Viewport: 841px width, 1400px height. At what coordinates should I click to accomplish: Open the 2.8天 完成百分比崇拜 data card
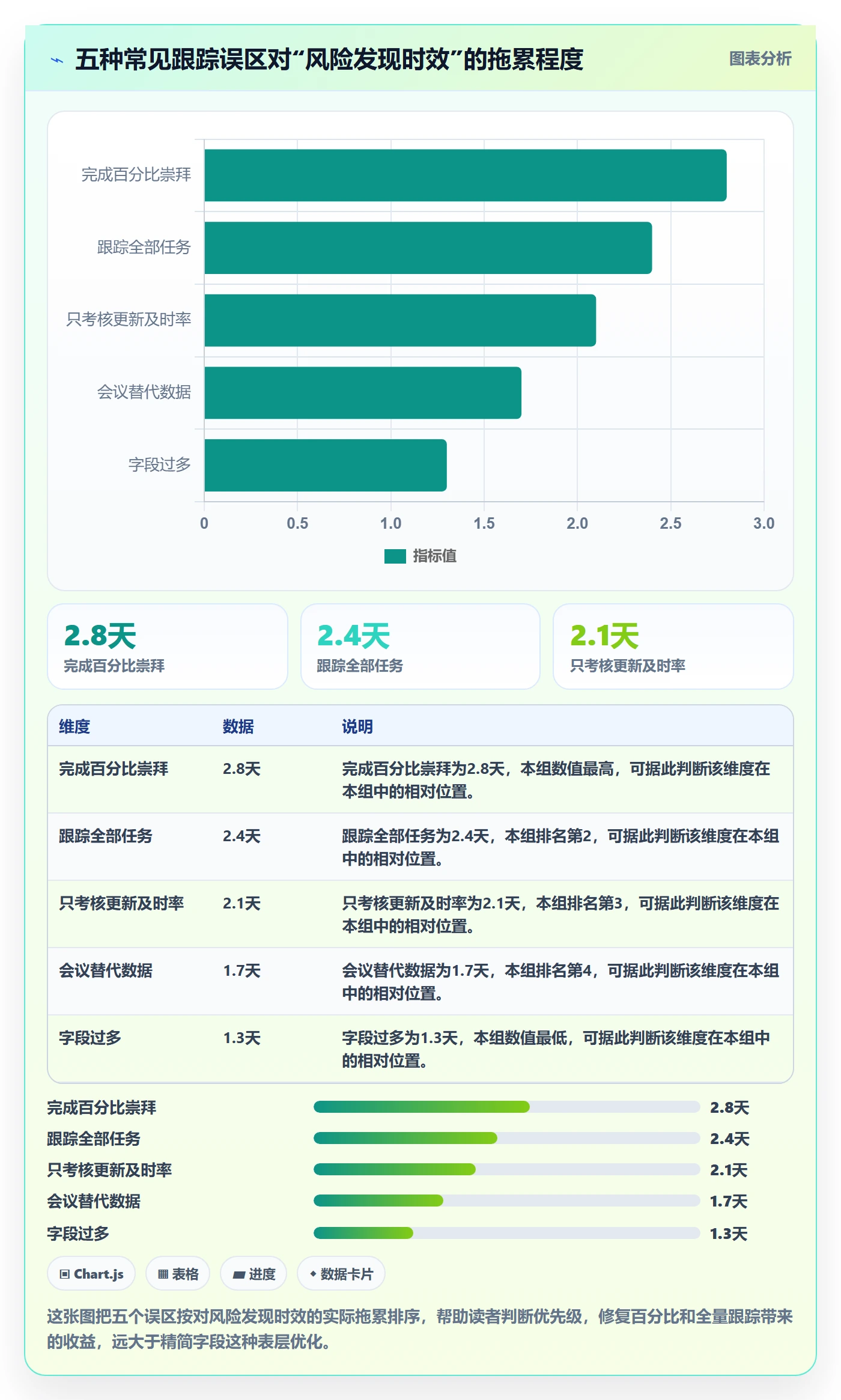[168, 647]
